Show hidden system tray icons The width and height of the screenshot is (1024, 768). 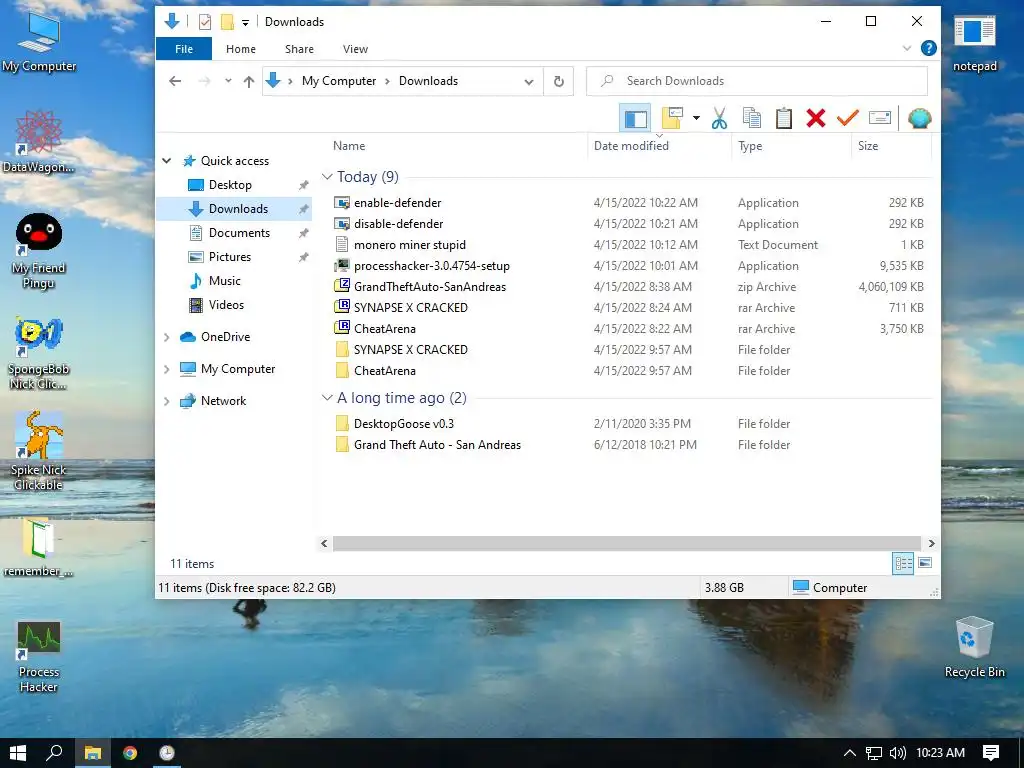point(850,753)
